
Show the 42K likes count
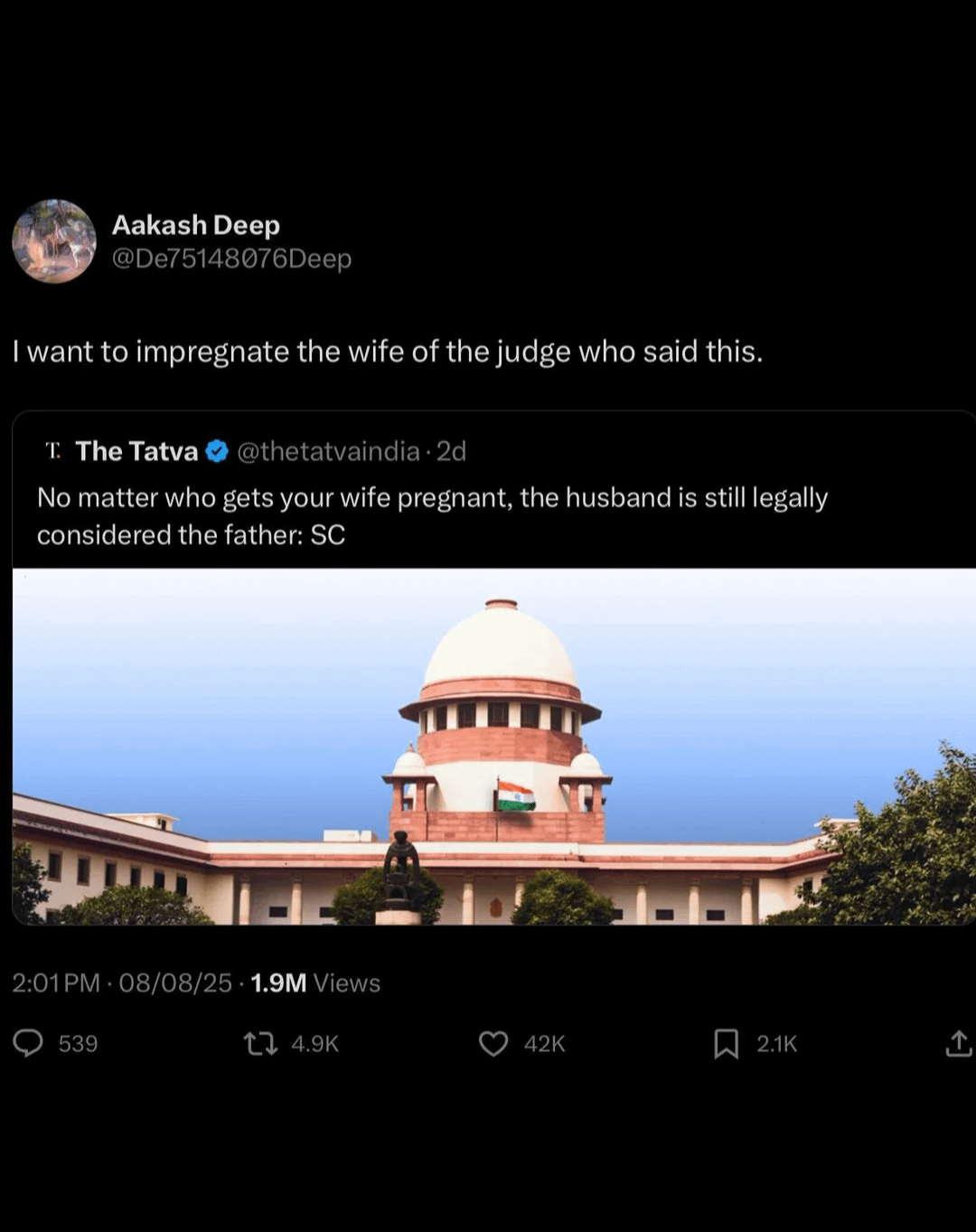point(544,1044)
